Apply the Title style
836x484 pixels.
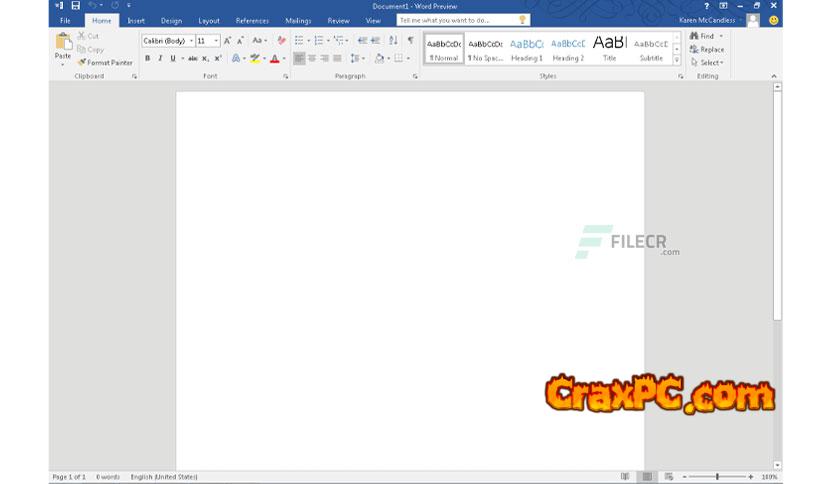(x=609, y=49)
